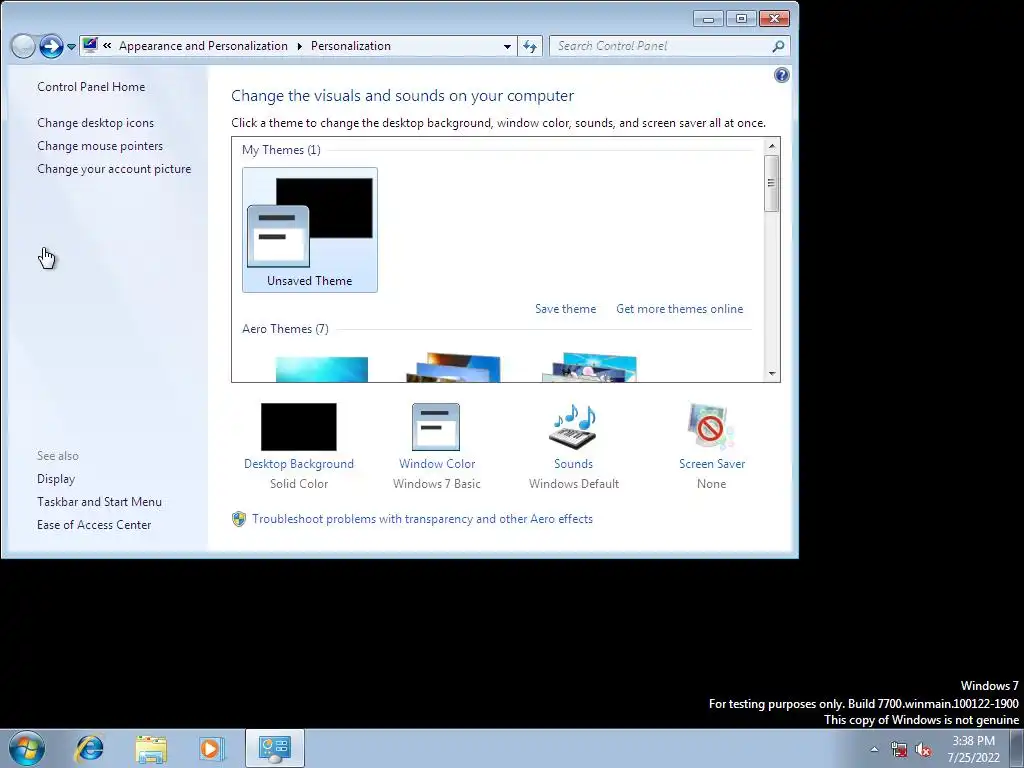Click the shield icon beside Troubleshoot link

click(239, 519)
